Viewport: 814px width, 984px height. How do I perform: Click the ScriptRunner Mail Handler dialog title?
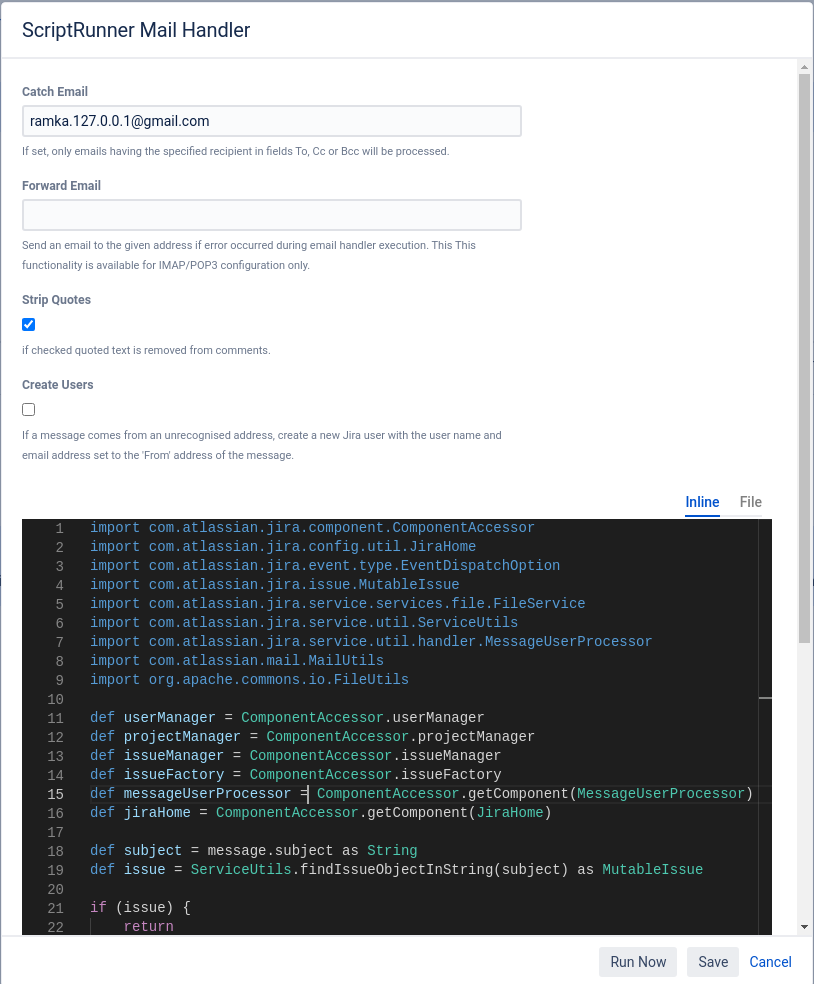pyautogui.click(x=136, y=30)
